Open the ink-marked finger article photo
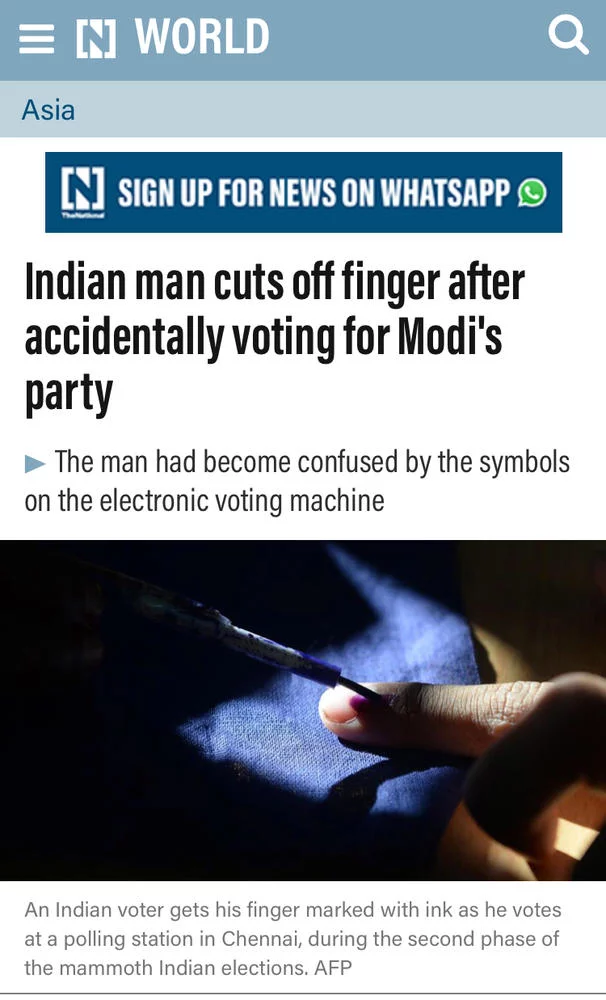 coord(303,710)
